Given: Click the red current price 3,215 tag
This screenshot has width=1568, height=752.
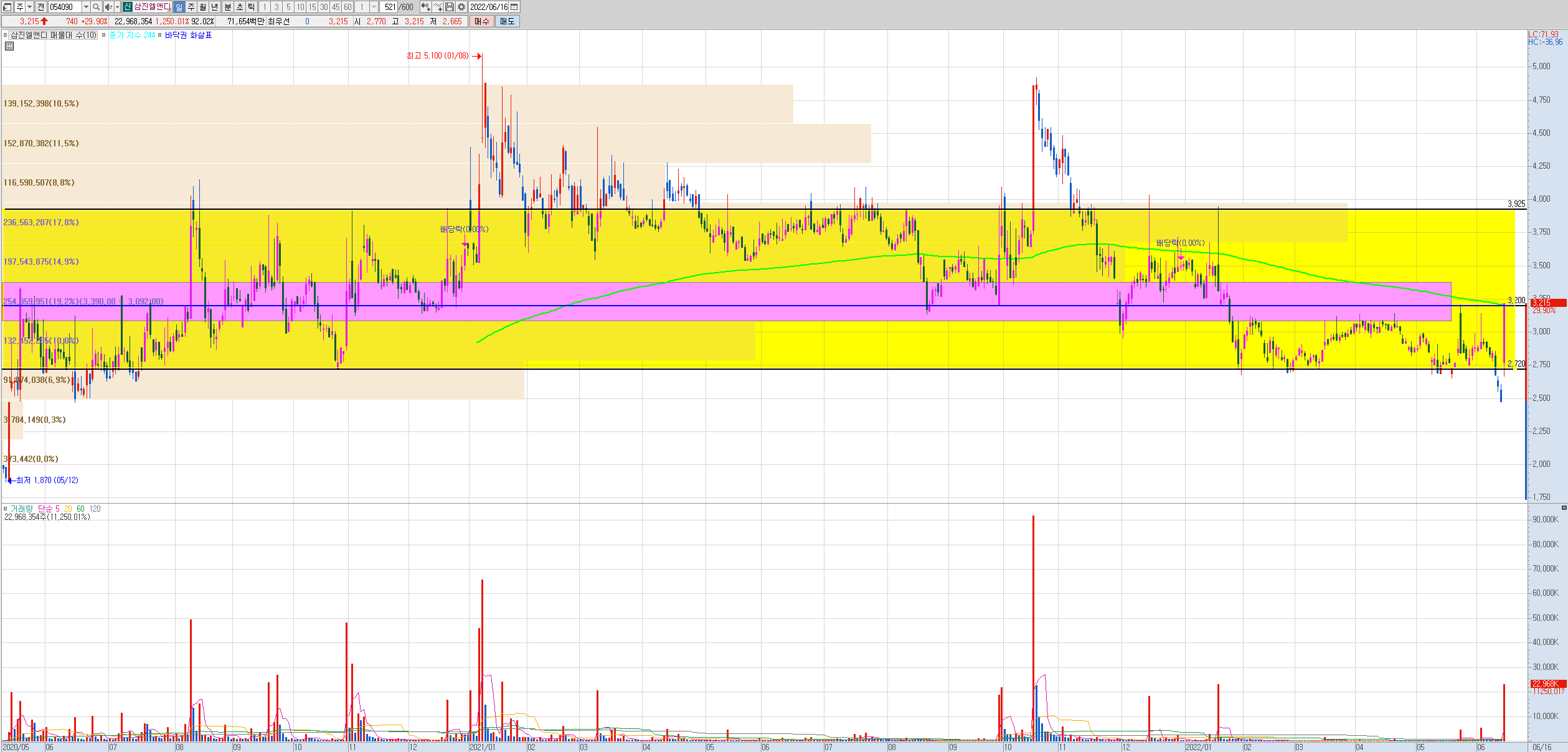Looking at the screenshot, I should [x=1548, y=303].
